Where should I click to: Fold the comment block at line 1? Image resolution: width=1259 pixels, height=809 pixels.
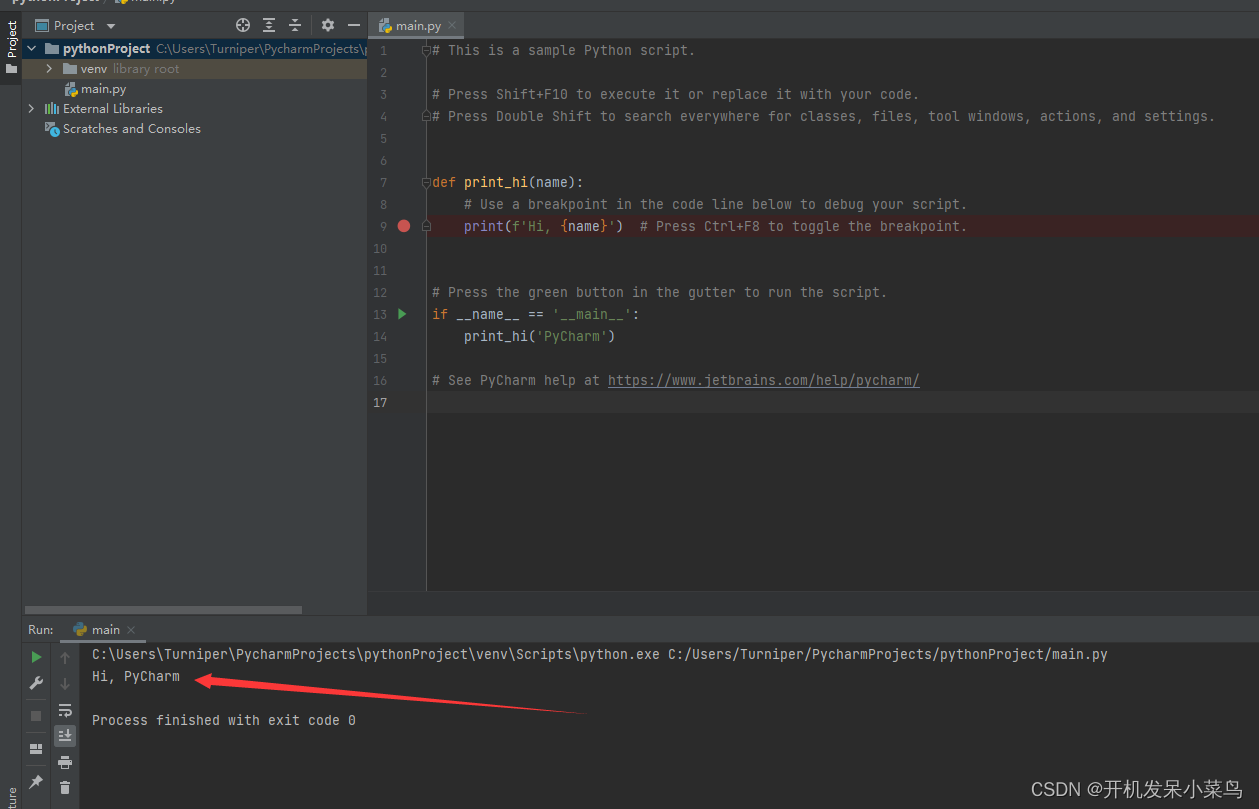(x=426, y=50)
